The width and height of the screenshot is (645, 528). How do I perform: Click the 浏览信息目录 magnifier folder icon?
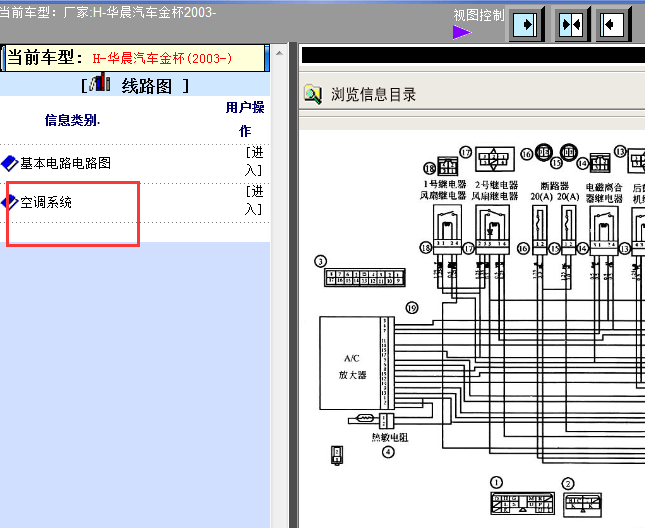click(313, 95)
